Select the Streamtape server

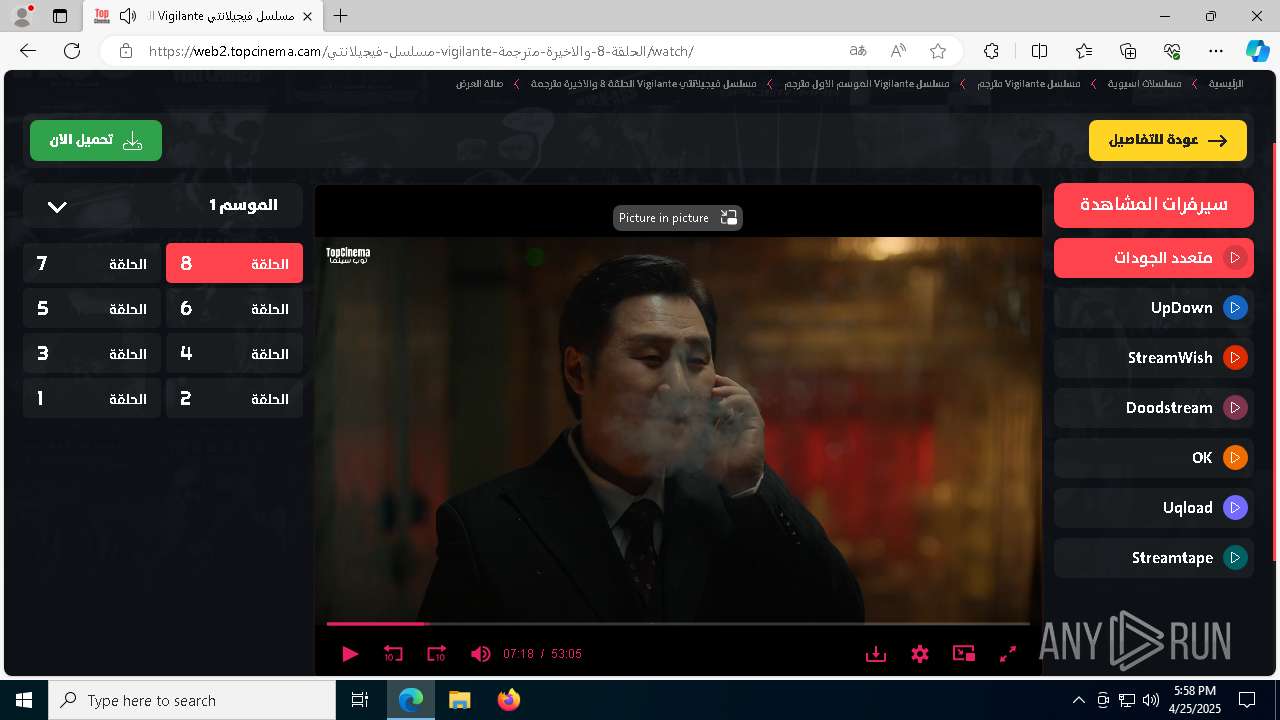[x=1154, y=558]
